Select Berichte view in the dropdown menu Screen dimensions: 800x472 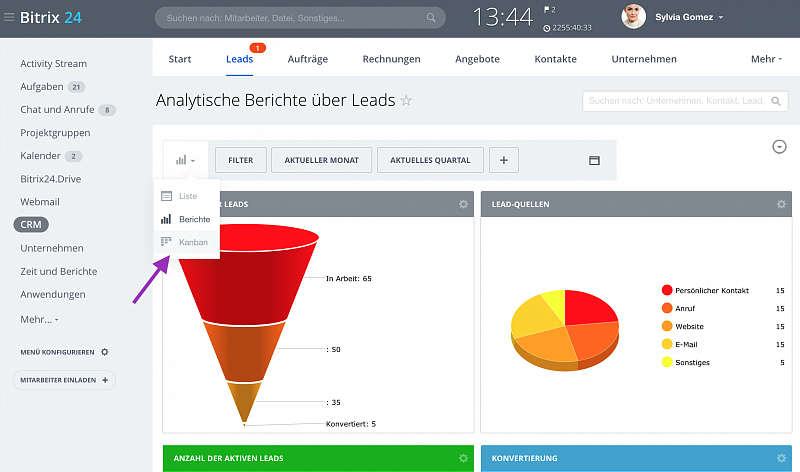[187, 219]
